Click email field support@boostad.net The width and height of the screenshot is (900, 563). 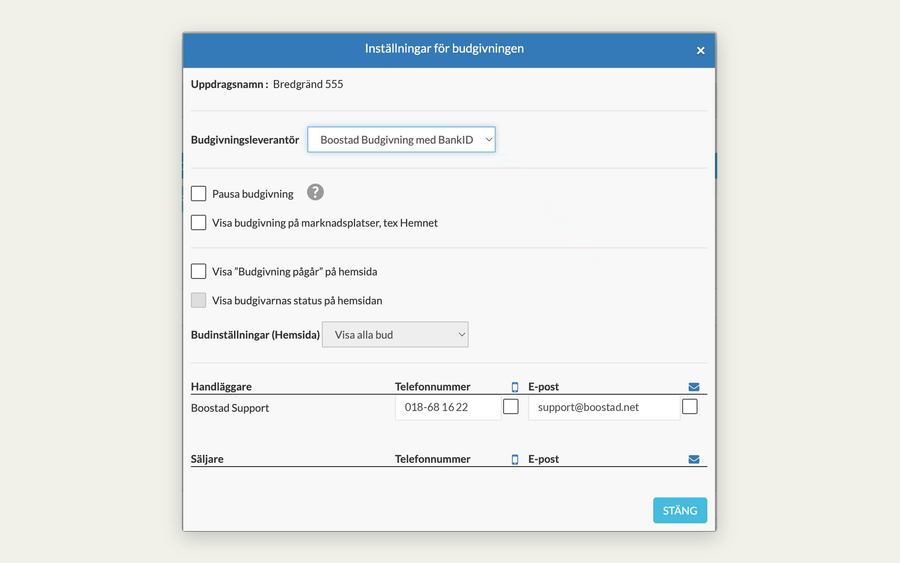[604, 407]
